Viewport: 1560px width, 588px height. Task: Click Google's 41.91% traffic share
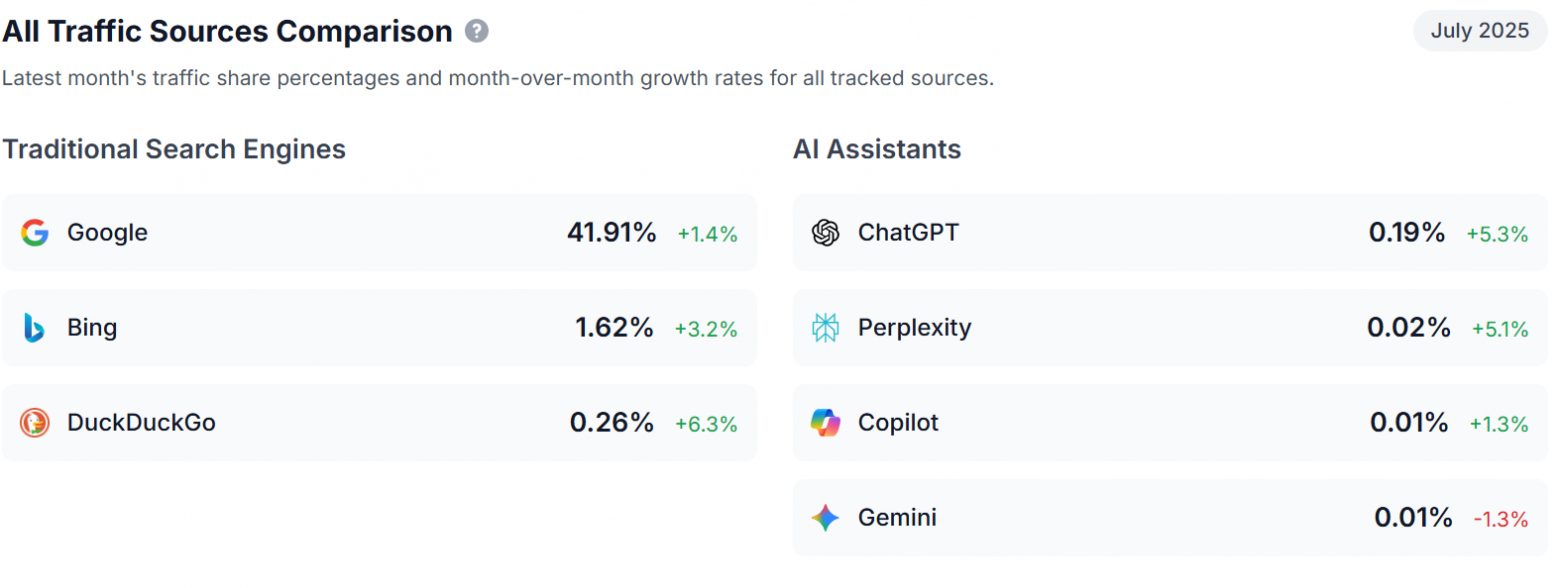[611, 233]
